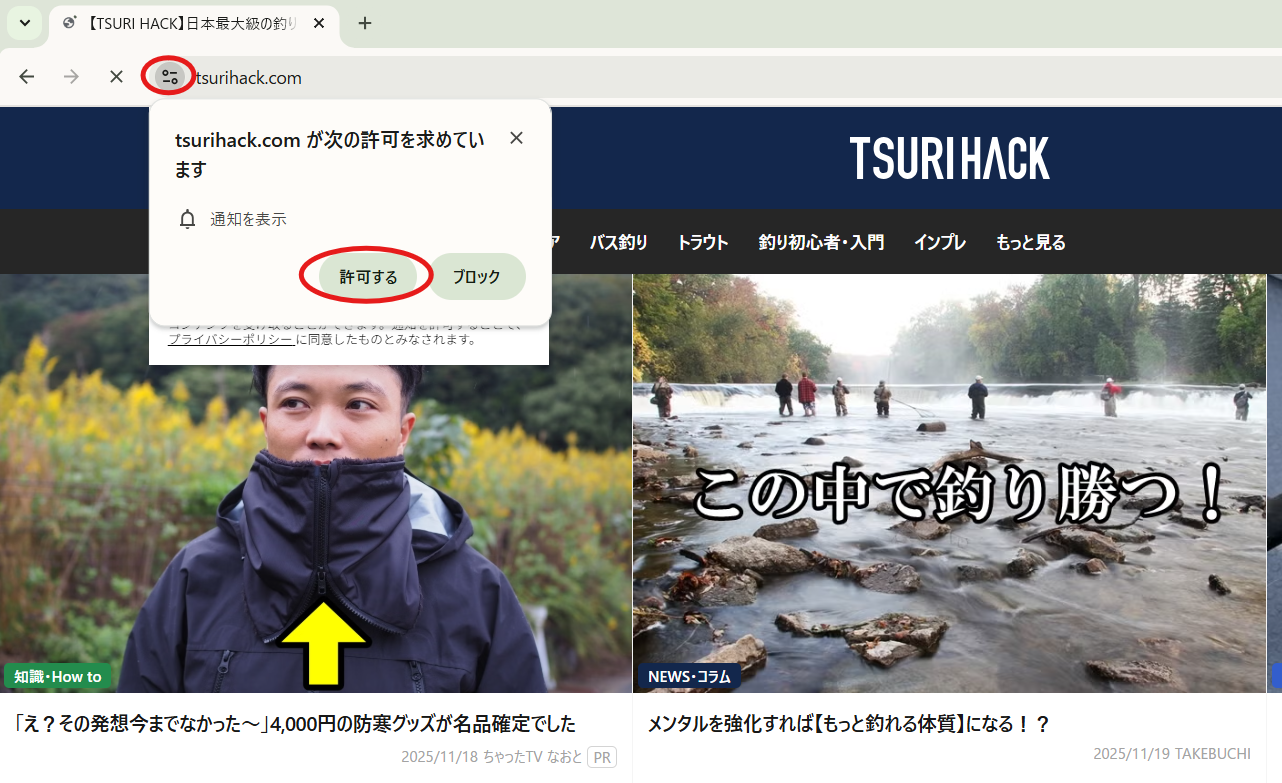The height and width of the screenshot is (783, 1282).
Task: Go back to the previous page
Action: (27, 77)
